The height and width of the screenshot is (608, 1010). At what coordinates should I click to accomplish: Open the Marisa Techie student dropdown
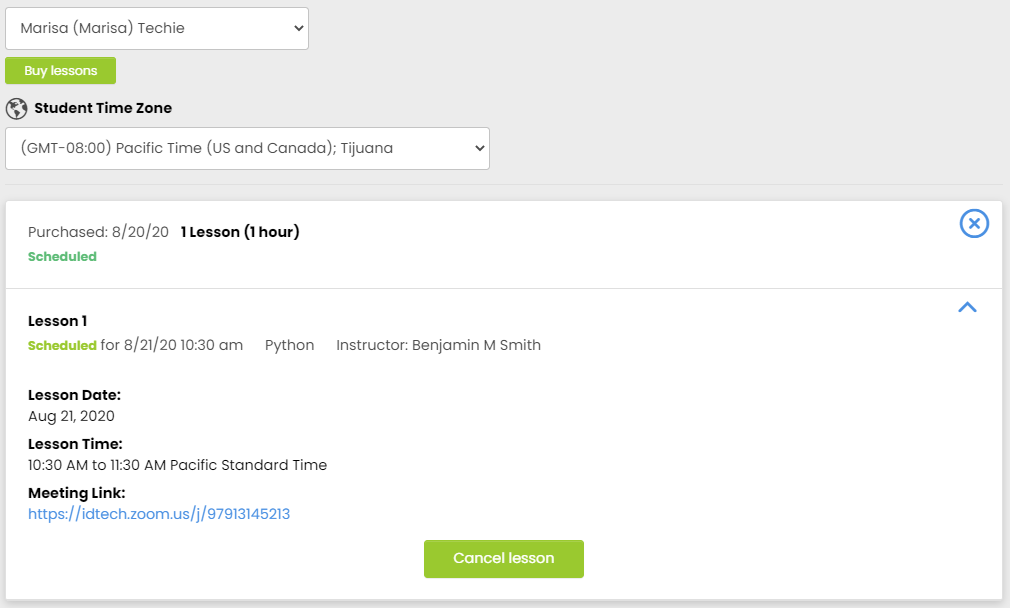[x=157, y=28]
